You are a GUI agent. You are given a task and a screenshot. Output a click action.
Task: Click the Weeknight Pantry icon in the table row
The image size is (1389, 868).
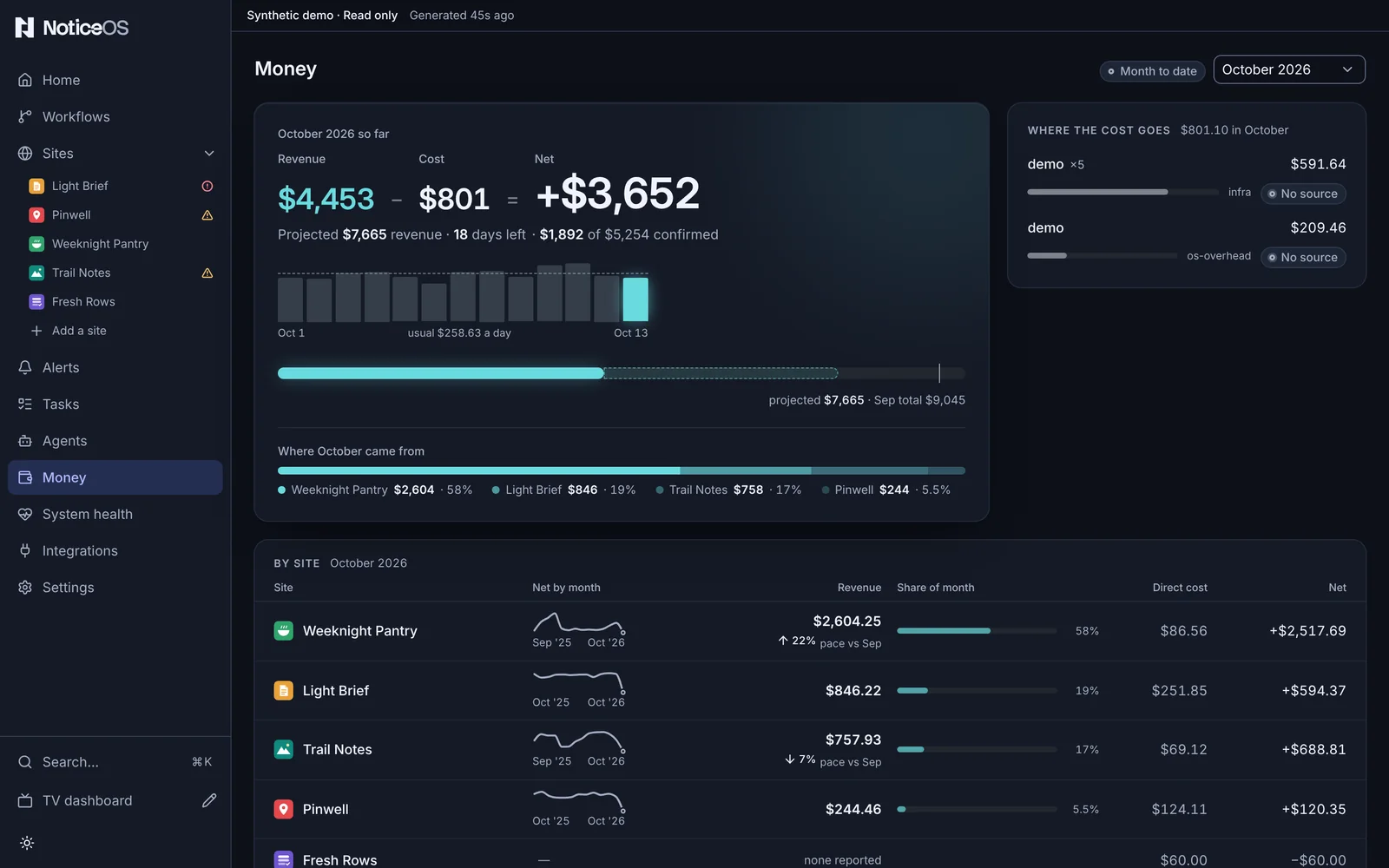[283, 631]
